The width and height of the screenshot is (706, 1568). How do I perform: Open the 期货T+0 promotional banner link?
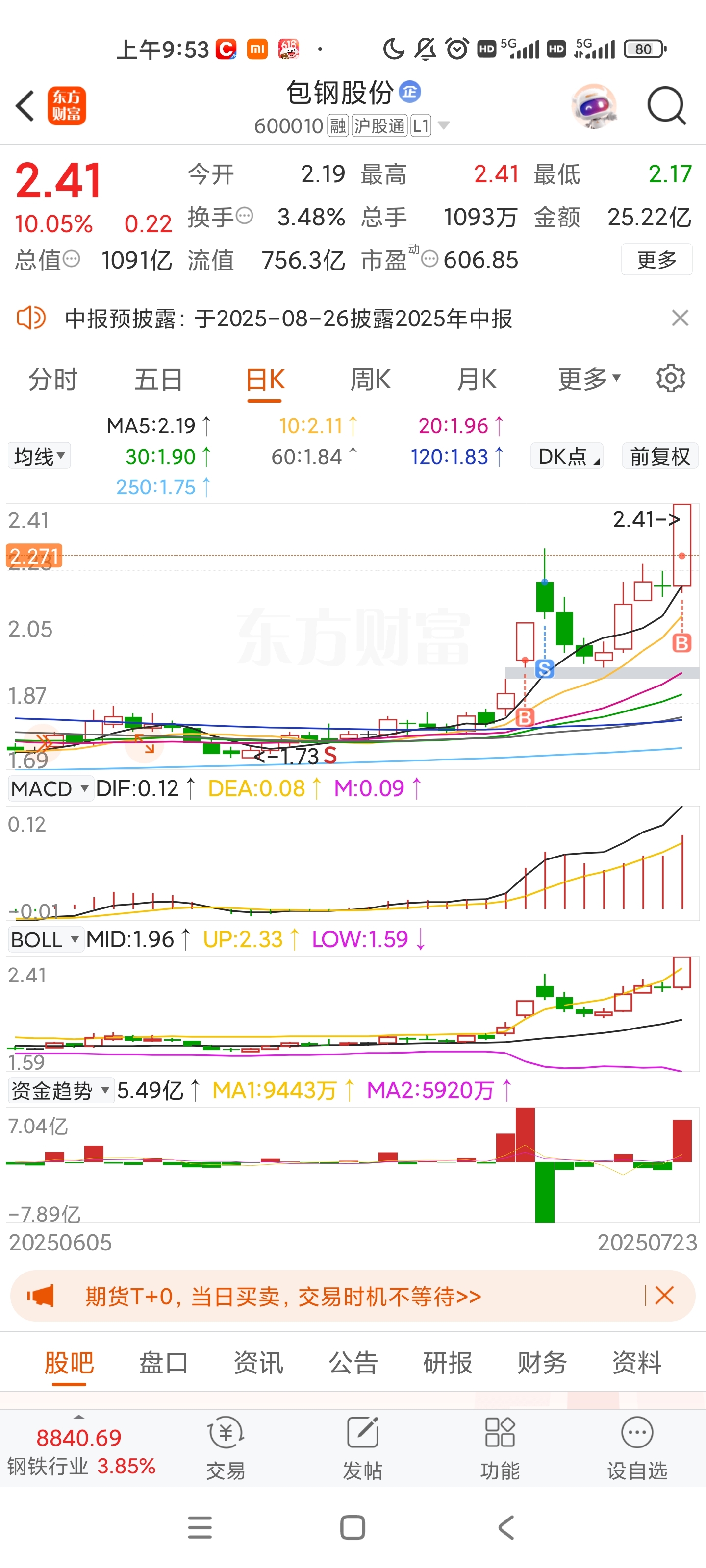[x=283, y=1297]
